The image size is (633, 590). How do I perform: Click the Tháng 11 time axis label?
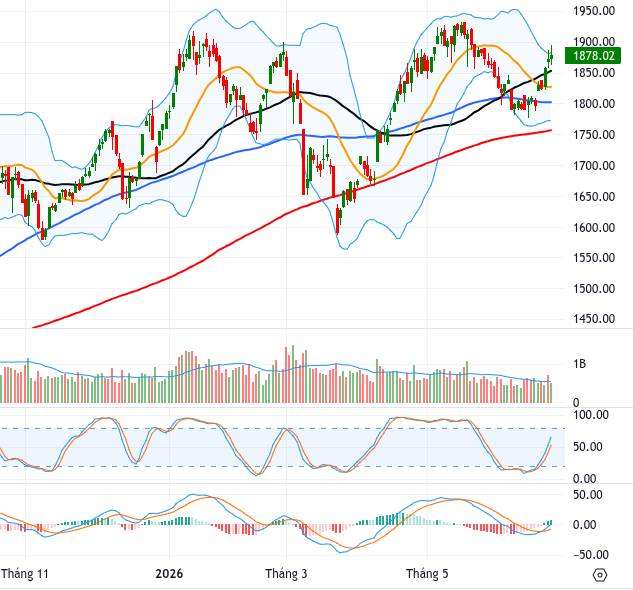coord(25,573)
